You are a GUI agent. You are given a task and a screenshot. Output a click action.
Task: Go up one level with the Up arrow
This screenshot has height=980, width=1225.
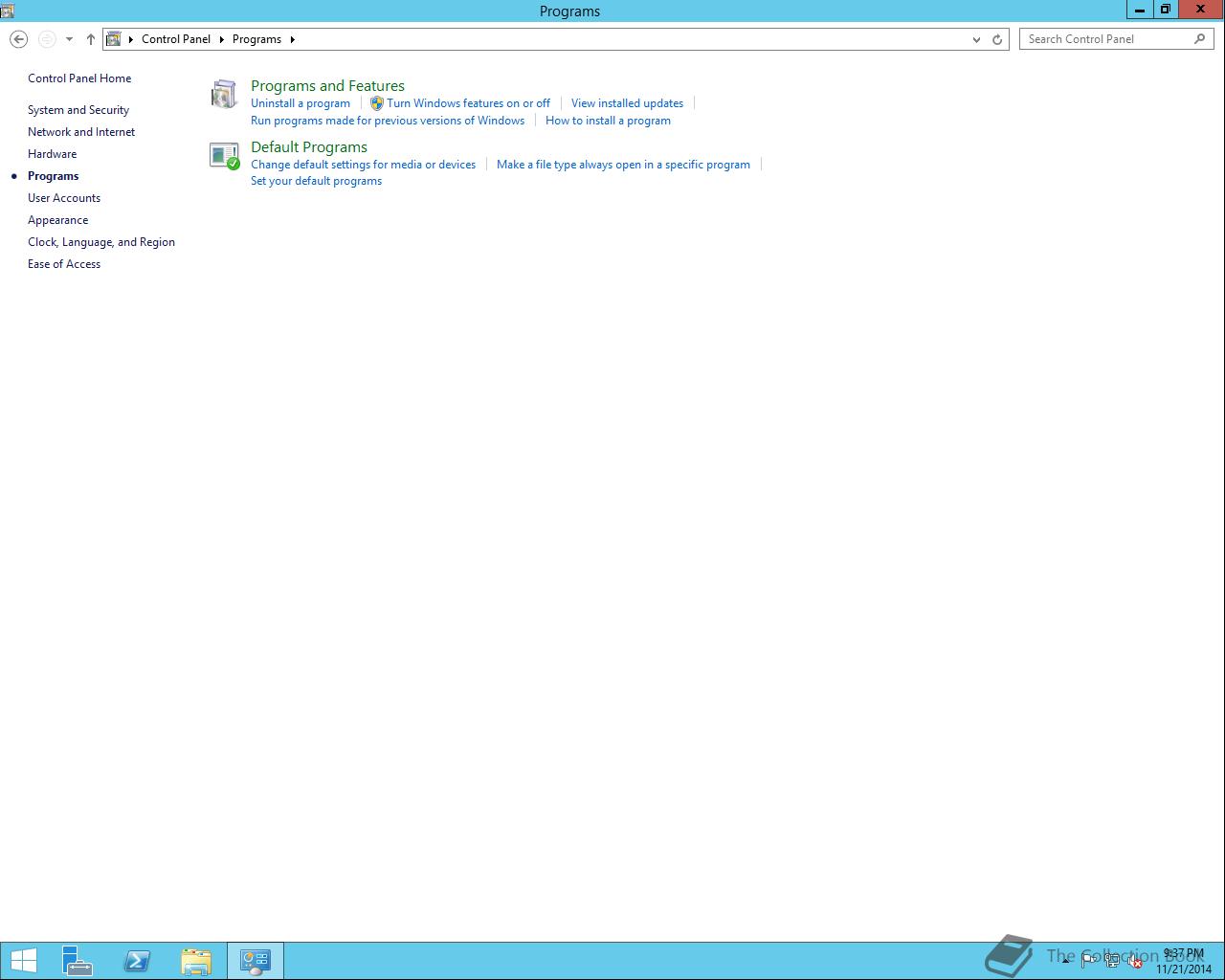90,39
